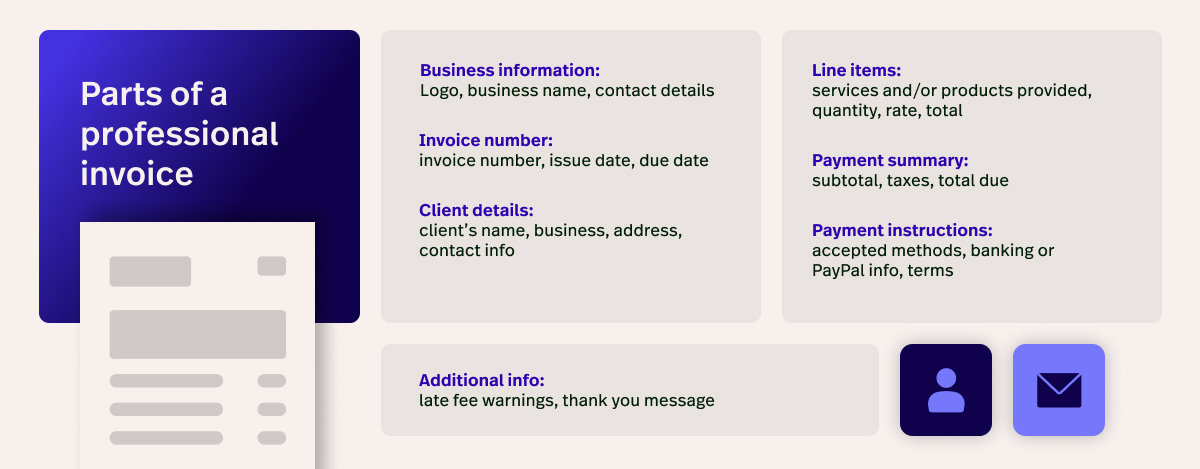Click the "Payment instructions:" heading
Screen dimensions: 1200x469
(902, 231)
